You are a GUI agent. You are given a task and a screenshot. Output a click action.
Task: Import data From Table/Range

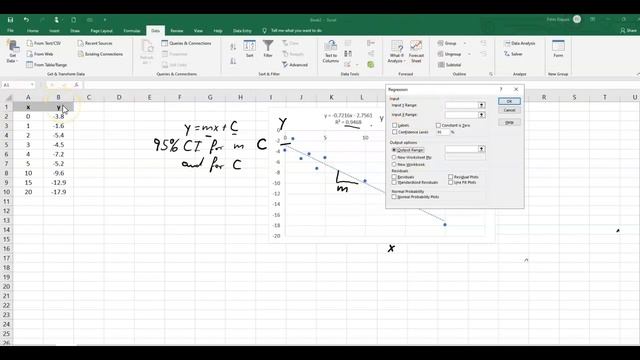(47, 64)
